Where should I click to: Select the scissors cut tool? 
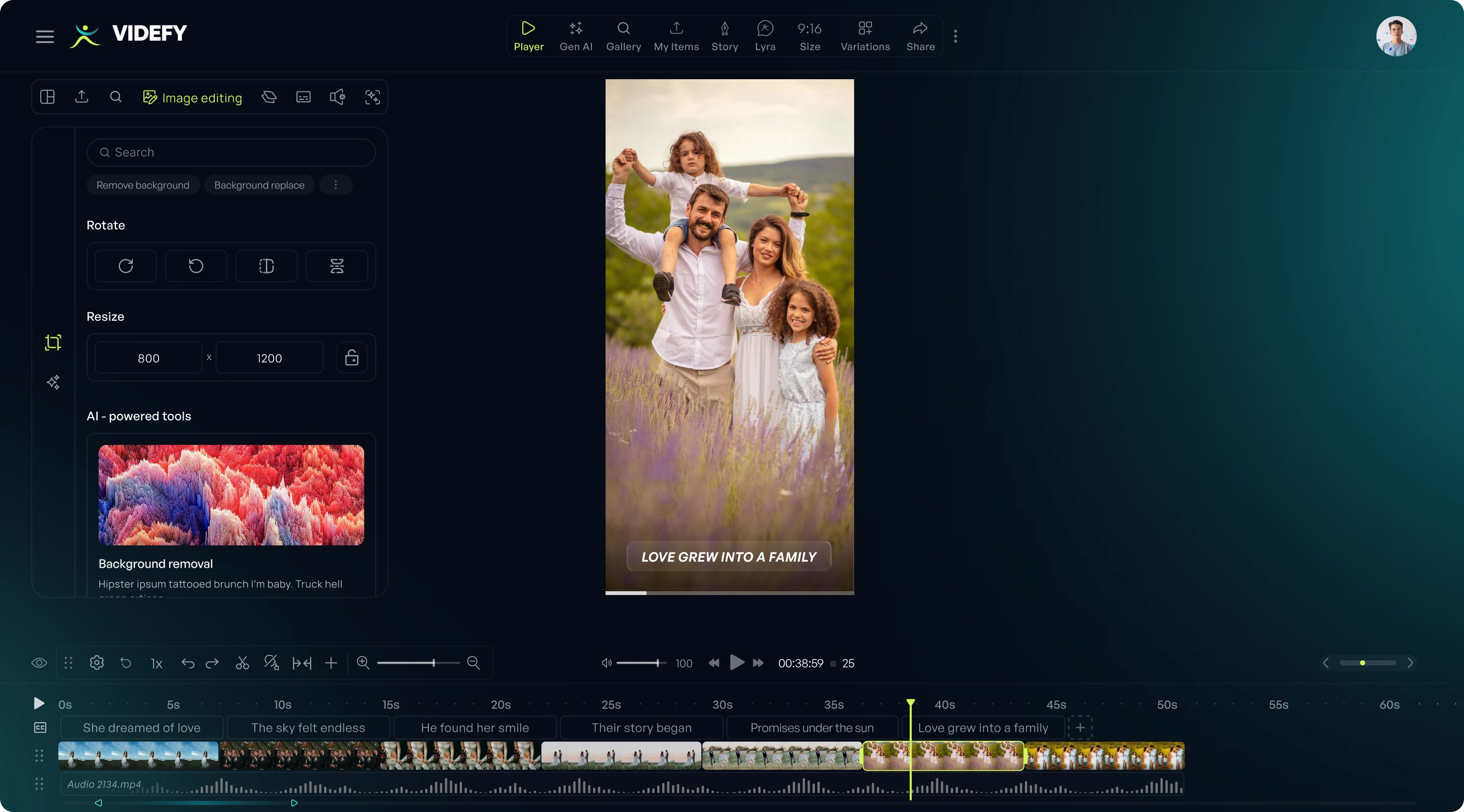click(243, 663)
